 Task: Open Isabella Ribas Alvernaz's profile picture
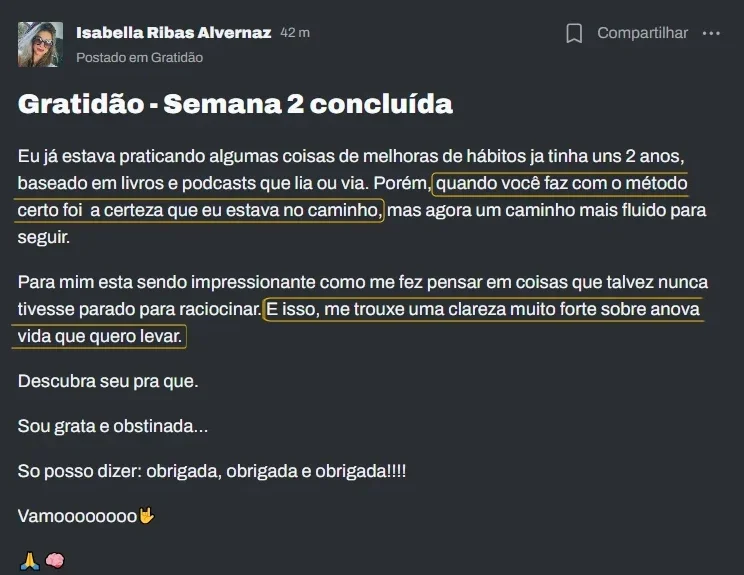[x=40, y=44]
